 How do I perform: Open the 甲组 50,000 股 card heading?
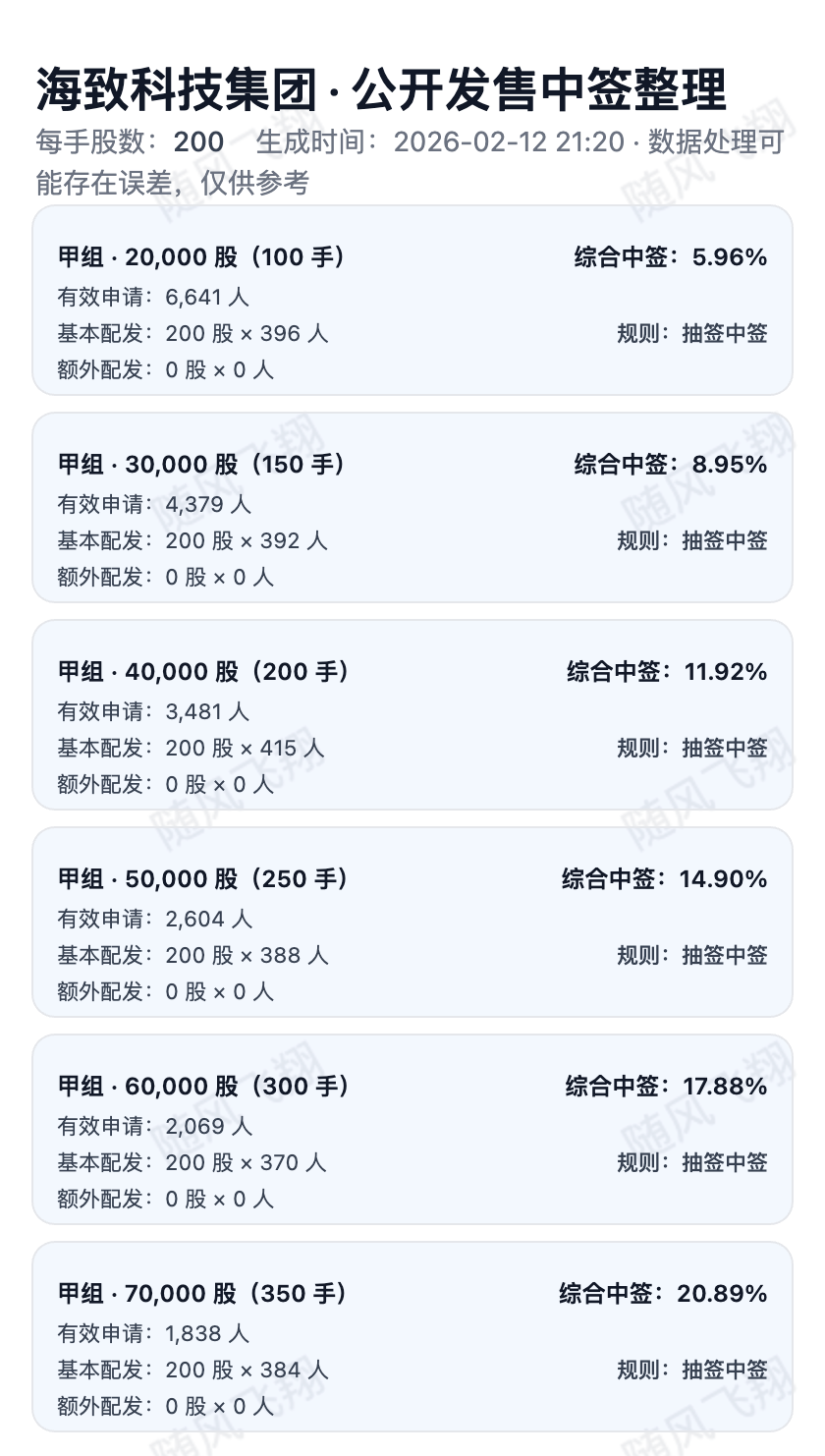(203, 879)
